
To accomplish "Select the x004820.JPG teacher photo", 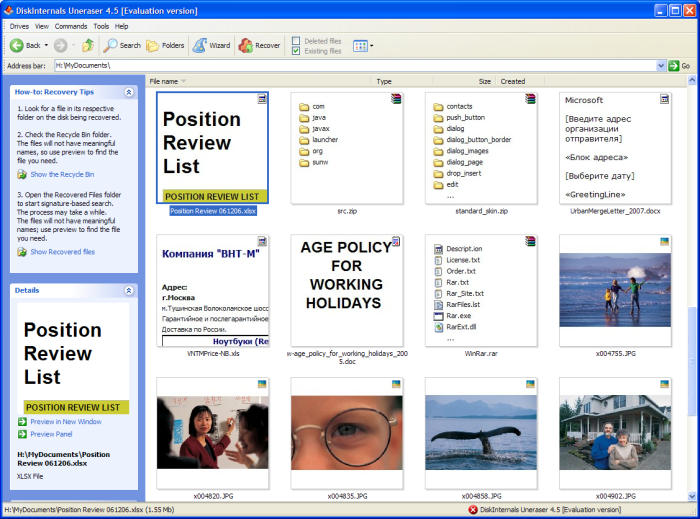I will [212, 433].
